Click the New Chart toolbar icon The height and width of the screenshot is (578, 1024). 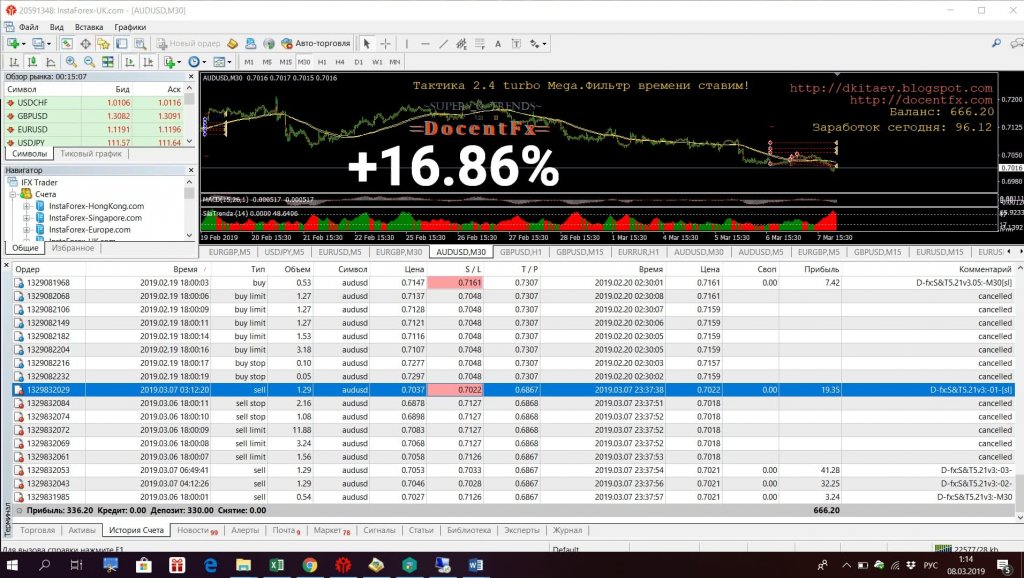point(12,44)
